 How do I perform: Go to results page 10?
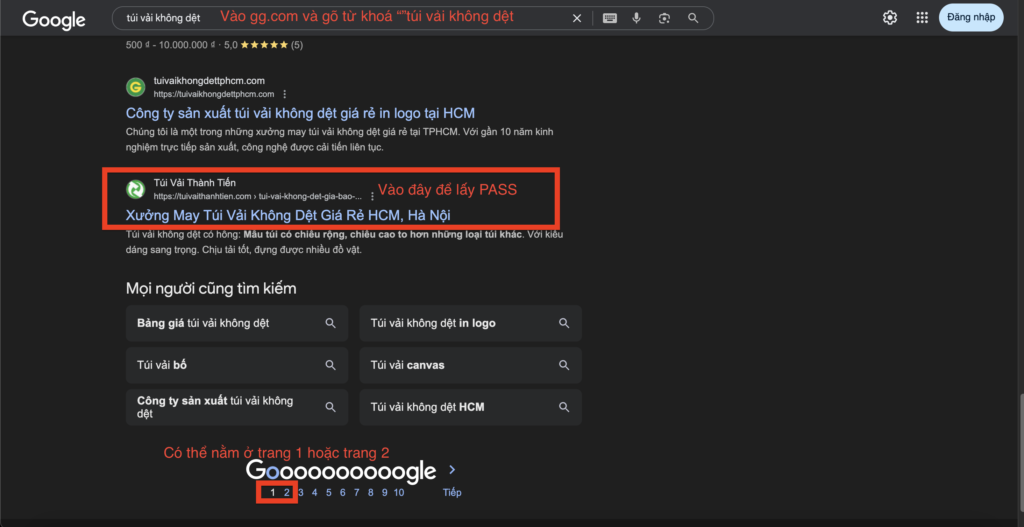tap(398, 492)
